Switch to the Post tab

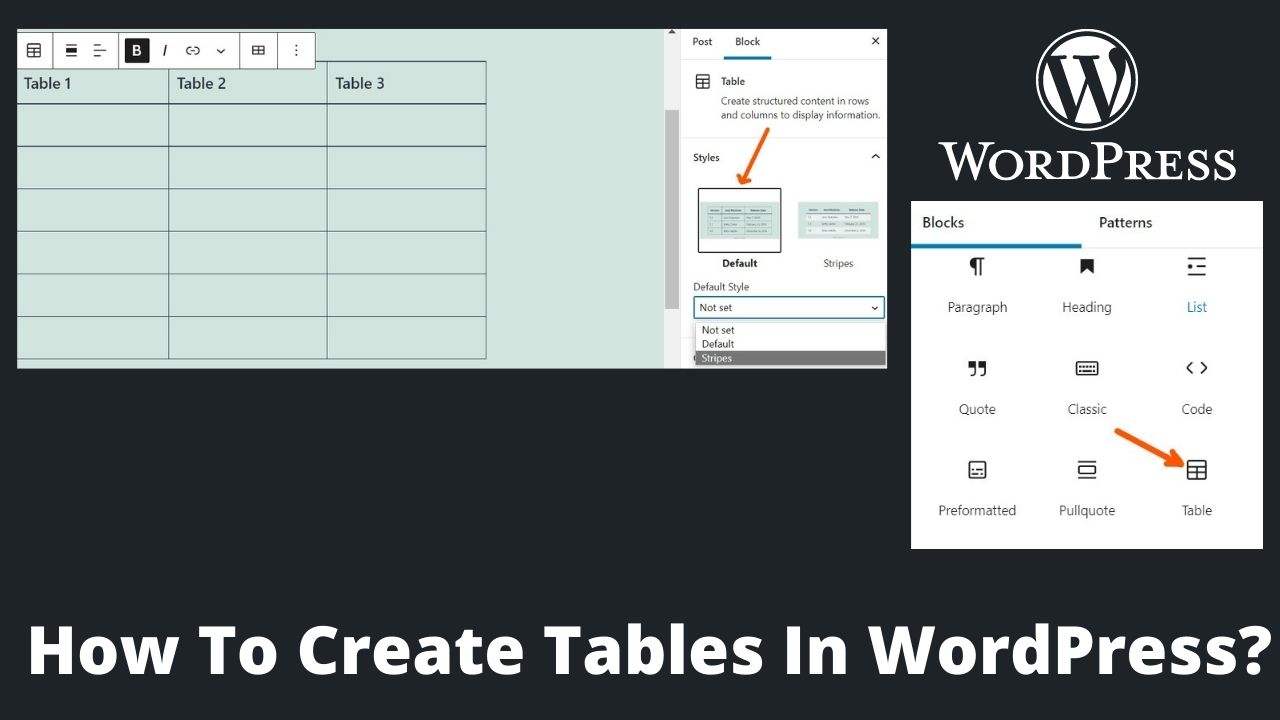coord(701,41)
